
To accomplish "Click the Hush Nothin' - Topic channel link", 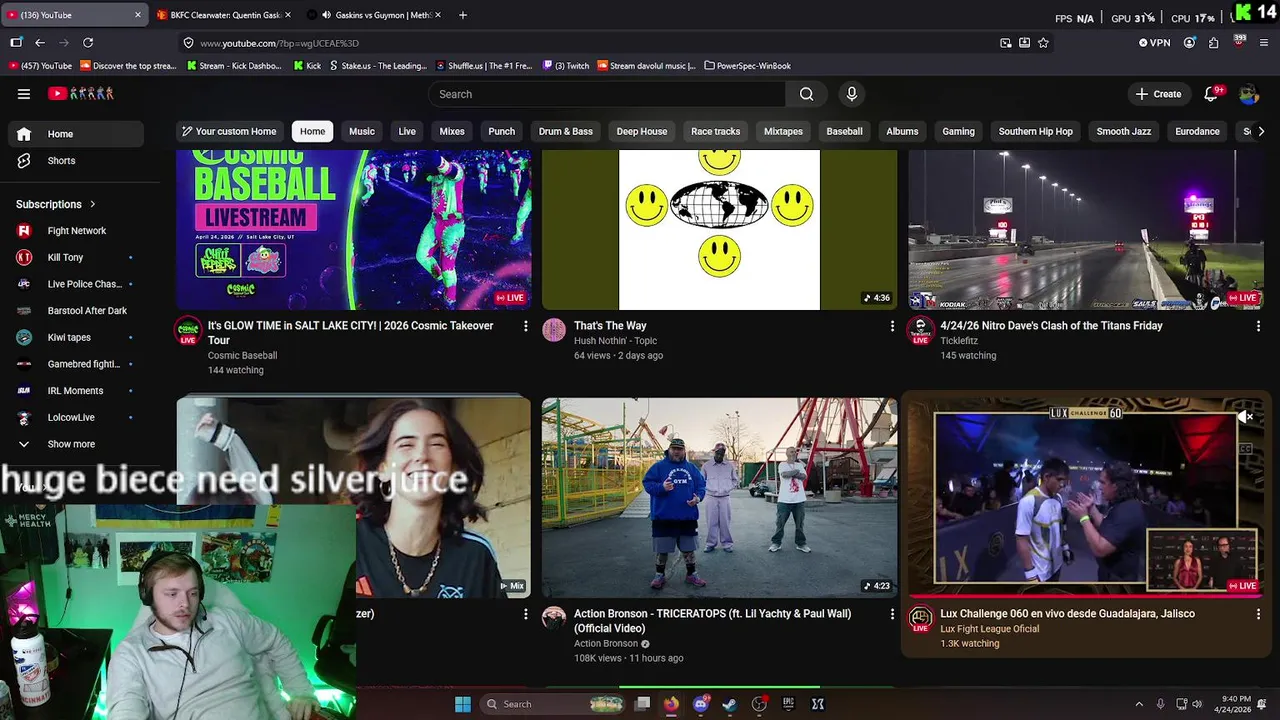I will [615, 341].
